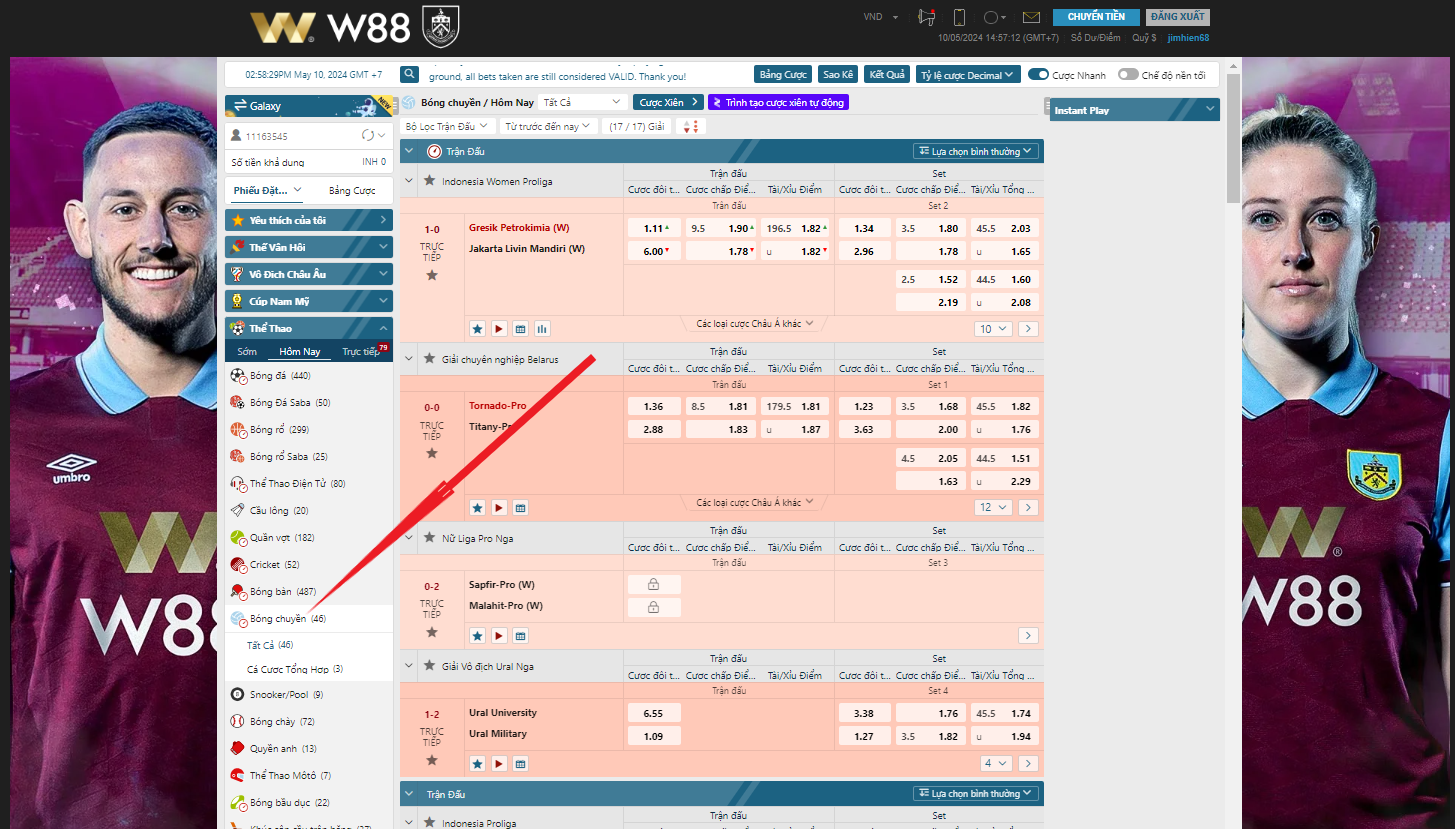Click the Cầu lông badminton icon
The width and height of the screenshot is (1455, 829).
pyautogui.click(x=238, y=511)
